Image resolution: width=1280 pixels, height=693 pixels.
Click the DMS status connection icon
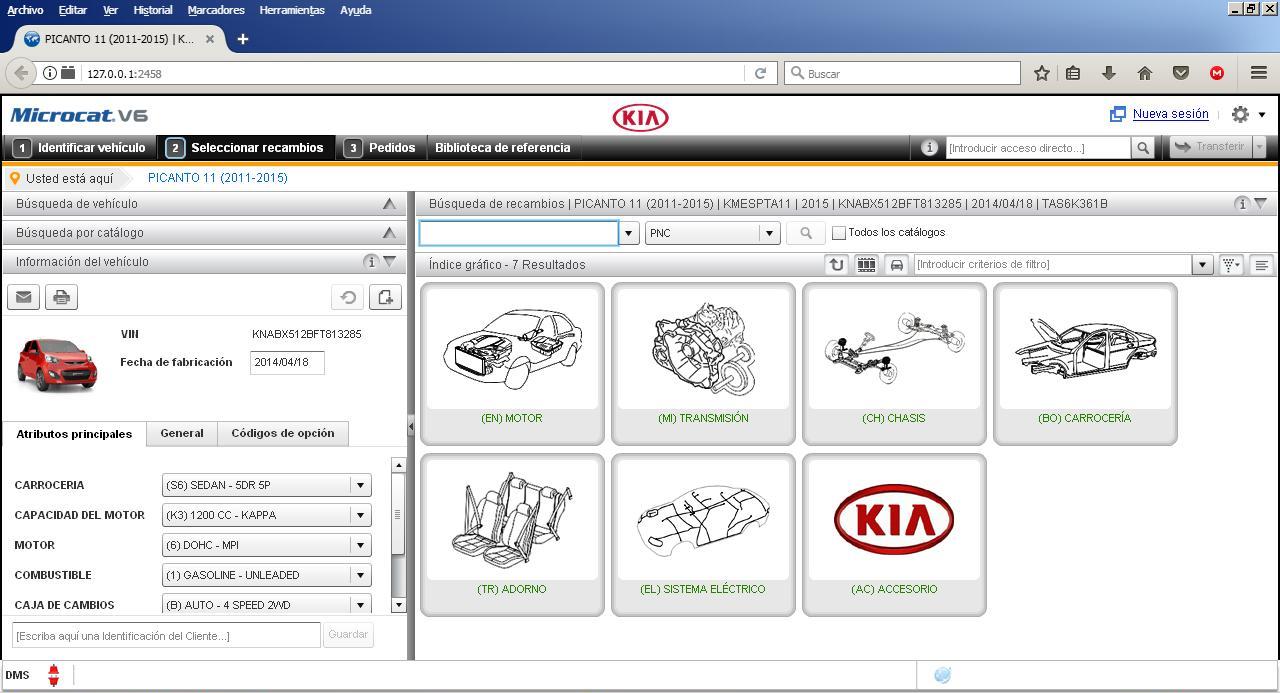pyautogui.click(x=53, y=675)
